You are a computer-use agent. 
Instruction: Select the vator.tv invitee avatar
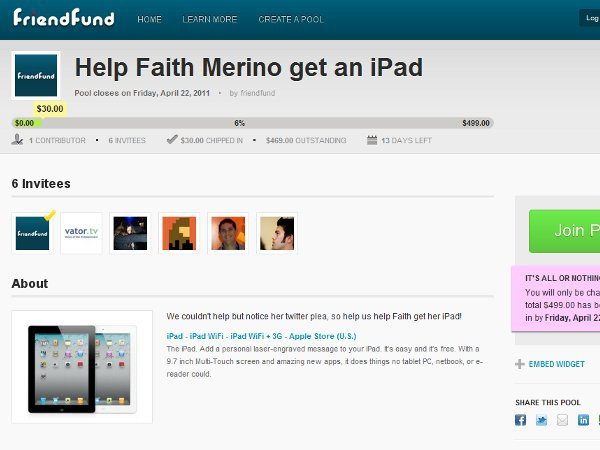[82, 233]
